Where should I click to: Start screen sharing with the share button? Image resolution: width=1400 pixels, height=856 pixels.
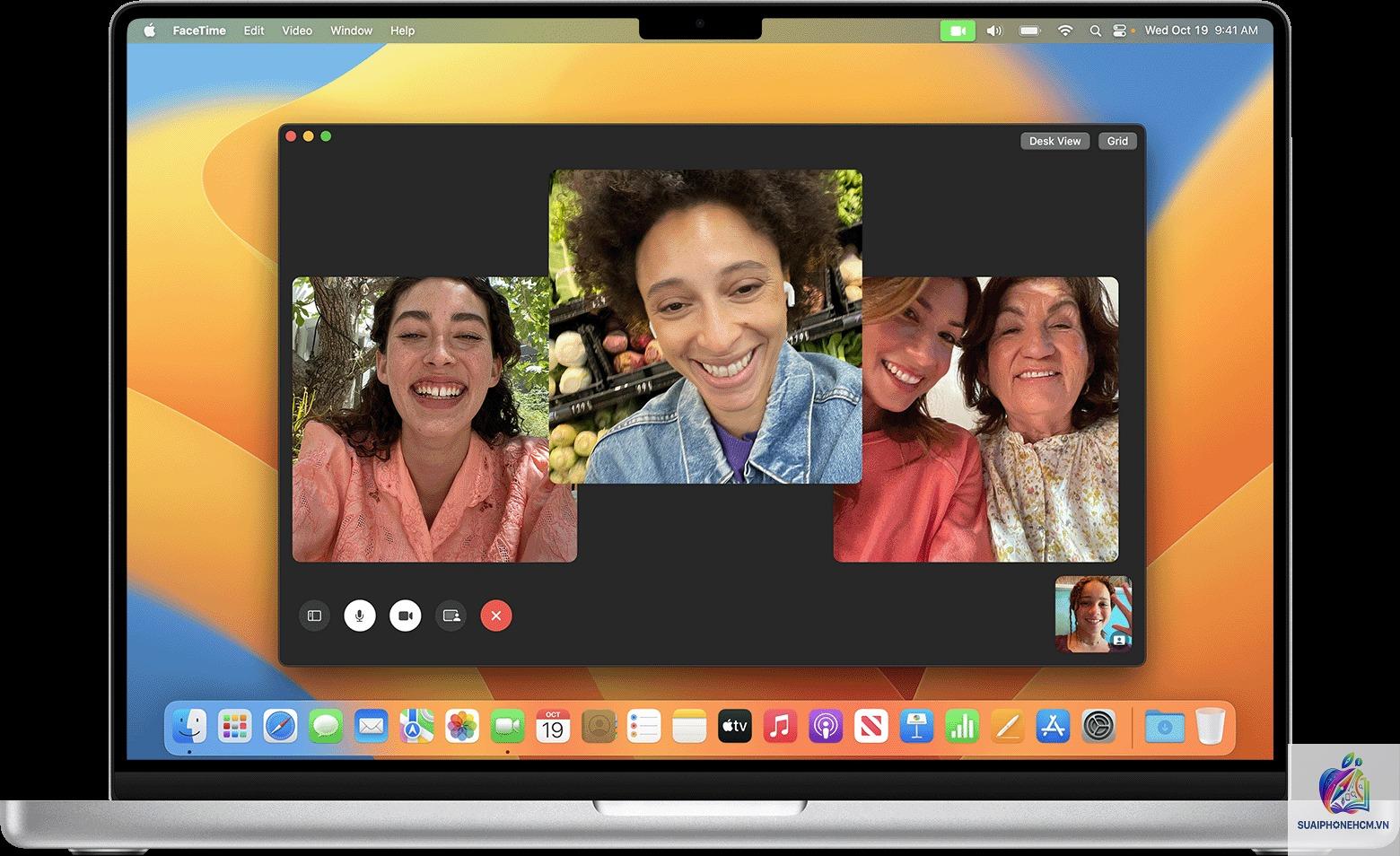click(x=451, y=616)
